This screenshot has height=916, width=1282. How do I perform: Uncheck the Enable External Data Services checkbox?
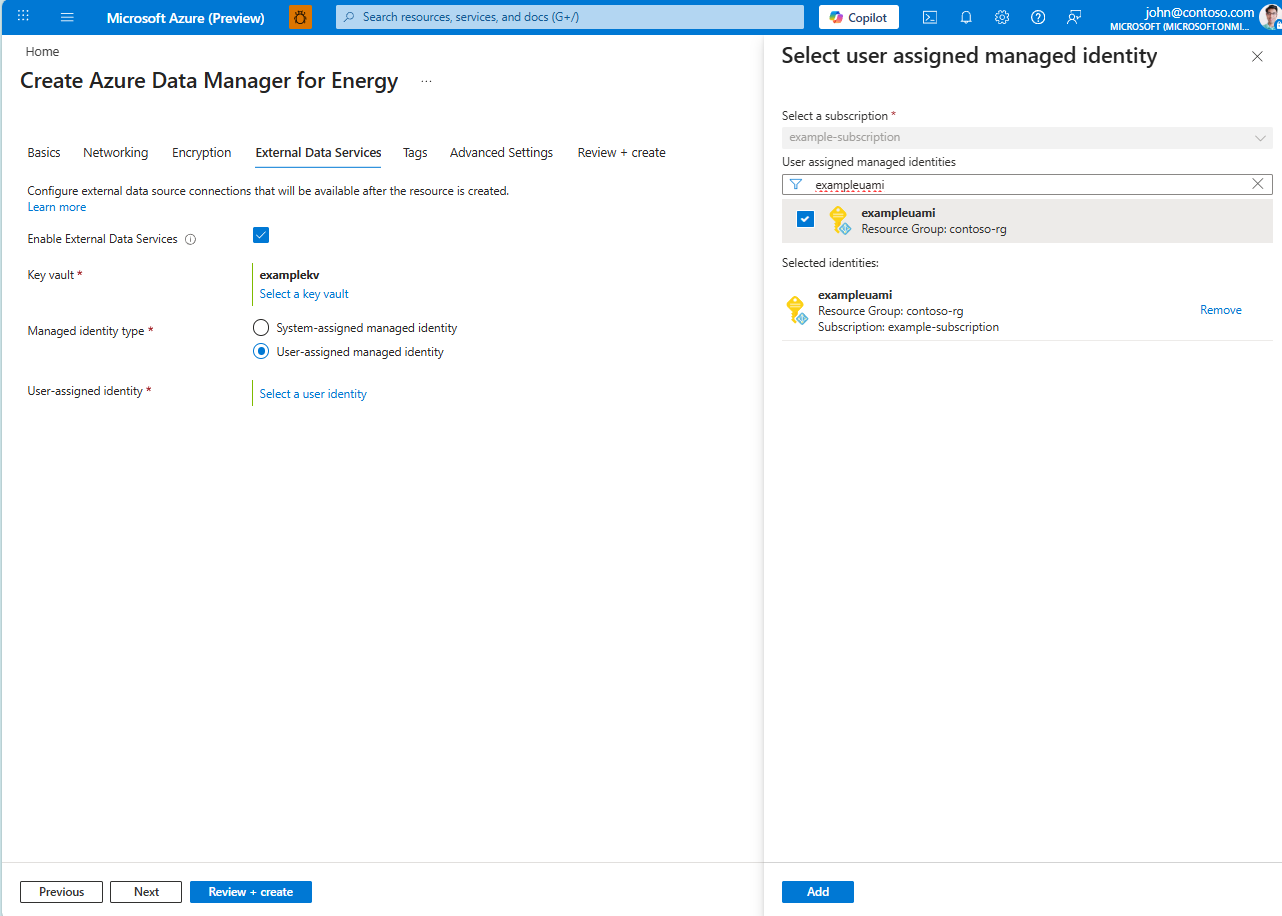click(x=261, y=235)
